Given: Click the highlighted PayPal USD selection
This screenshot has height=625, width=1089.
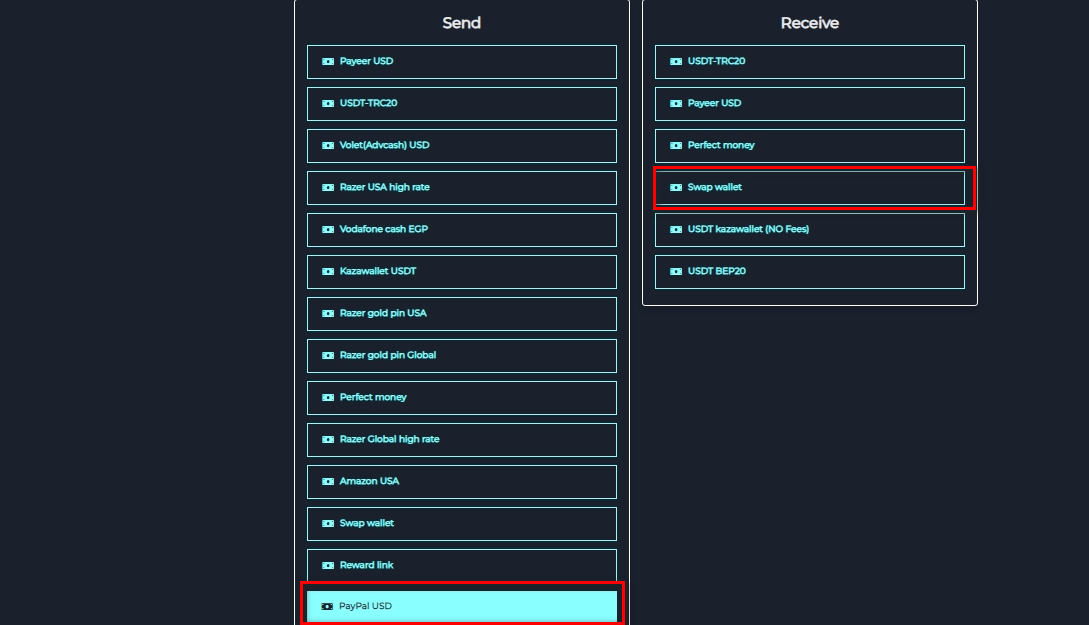Looking at the screenshot, I should [461, 605].
